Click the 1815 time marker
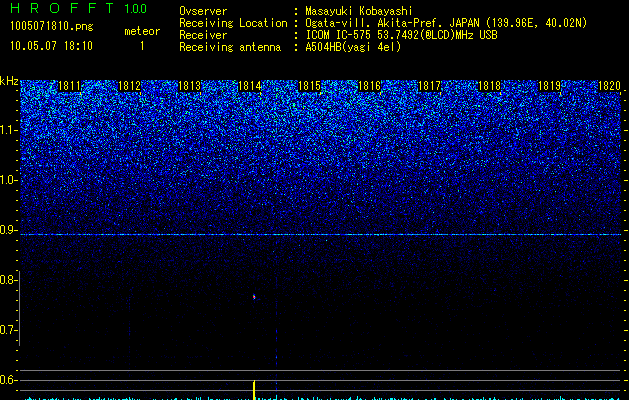Viewport: 629px width, 400px height. point(310,86)
